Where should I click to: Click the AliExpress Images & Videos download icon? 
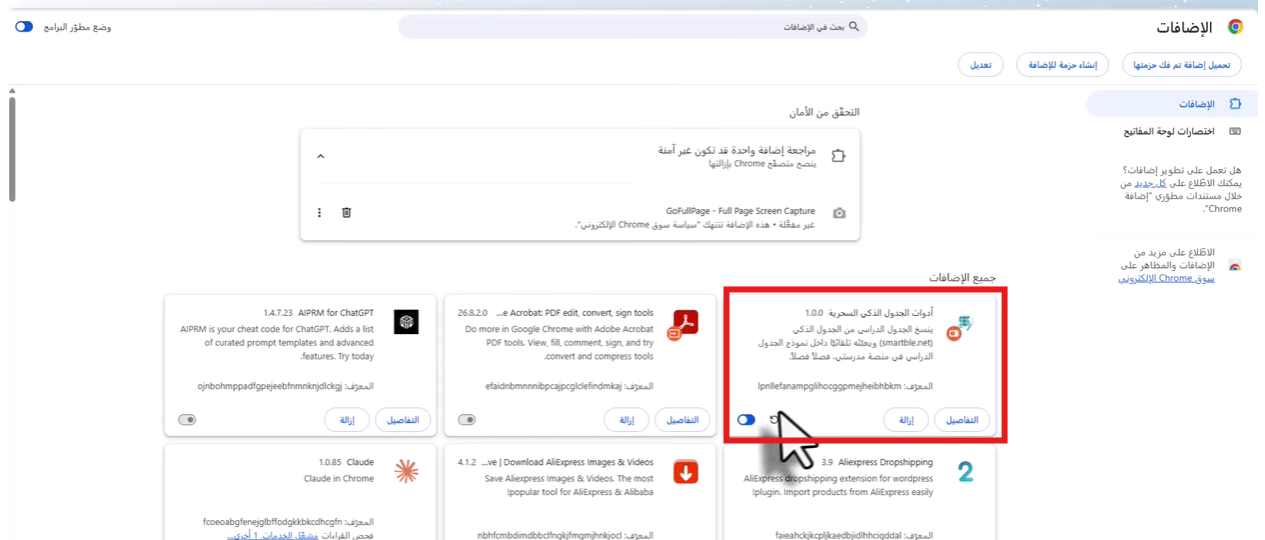[x=685, y=471]
